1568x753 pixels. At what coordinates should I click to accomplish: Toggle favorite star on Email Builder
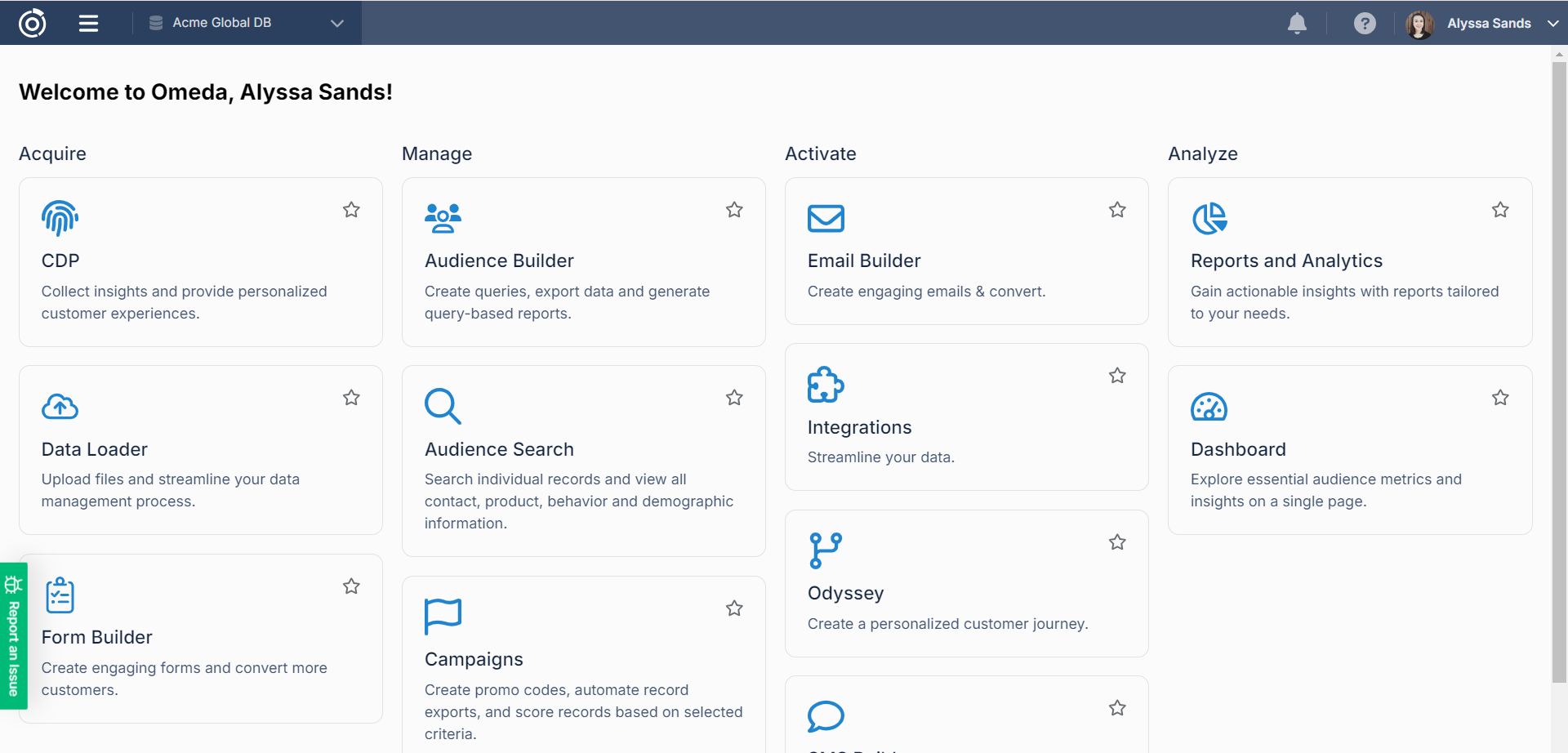pos(1117,210)
